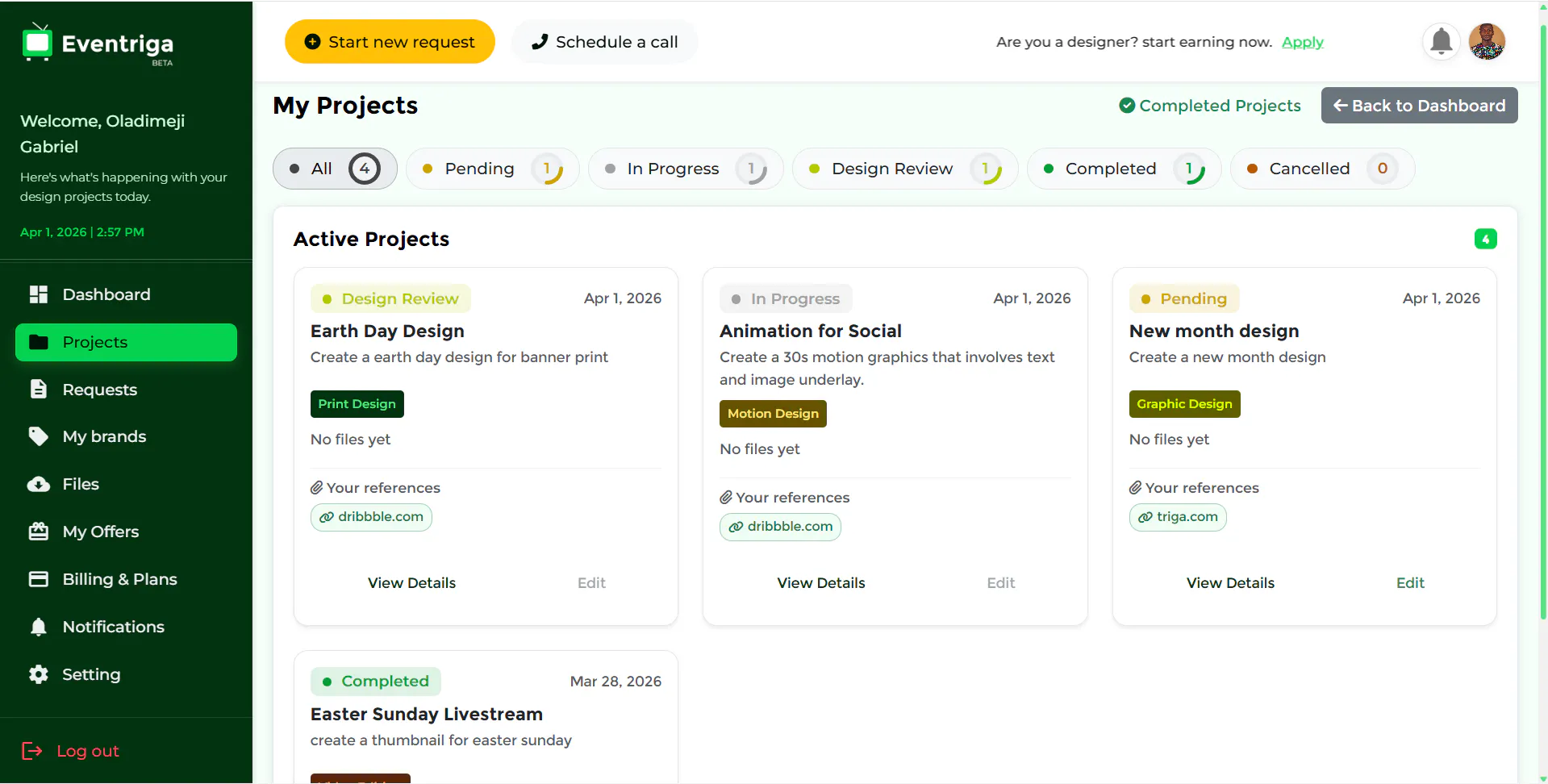This screenshot has width=1548, height=784.
Task: View Details of Earth Day Design
Action: [x=411, y=582]
